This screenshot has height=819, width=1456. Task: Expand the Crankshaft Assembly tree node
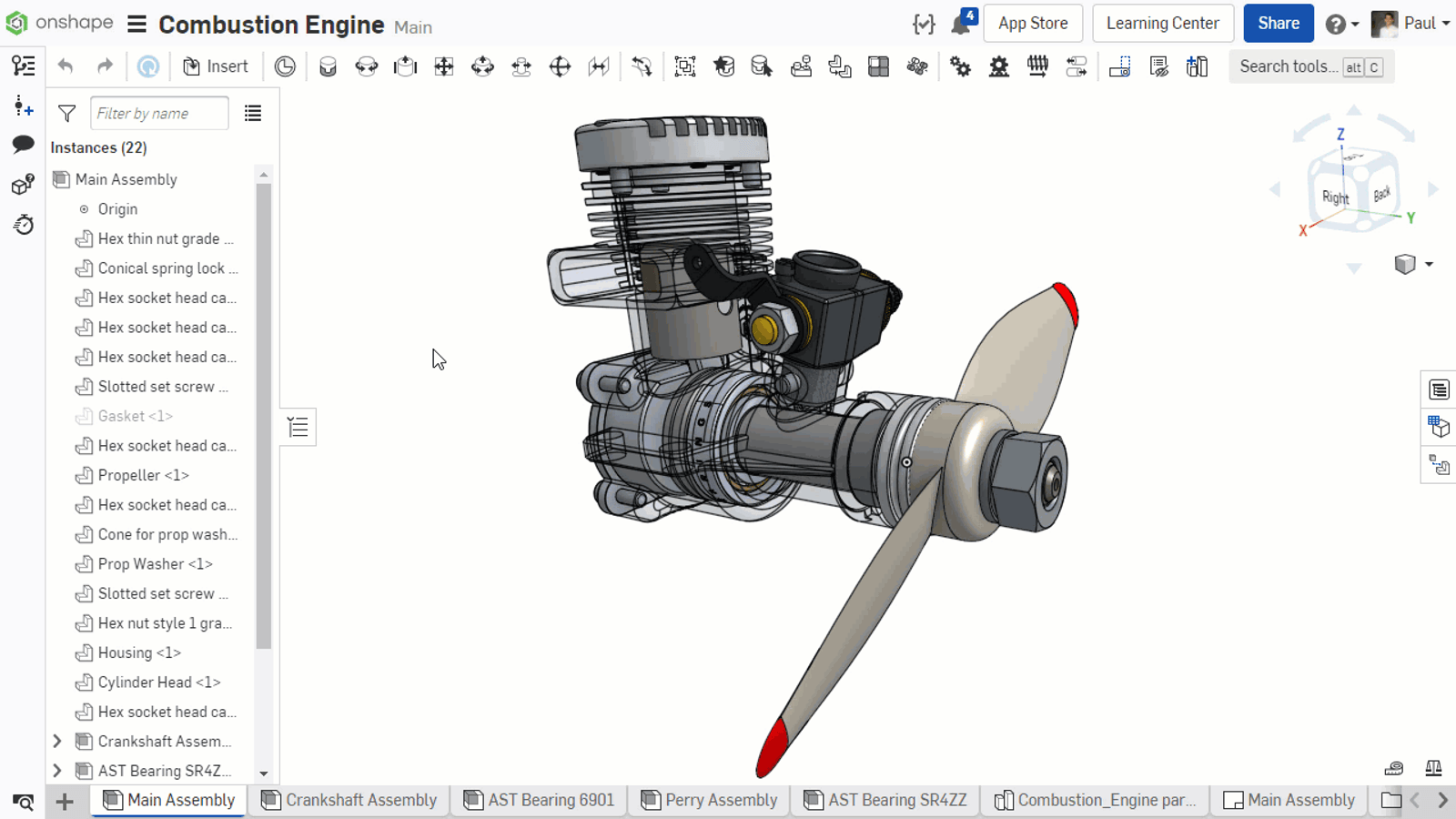[57, 742]
